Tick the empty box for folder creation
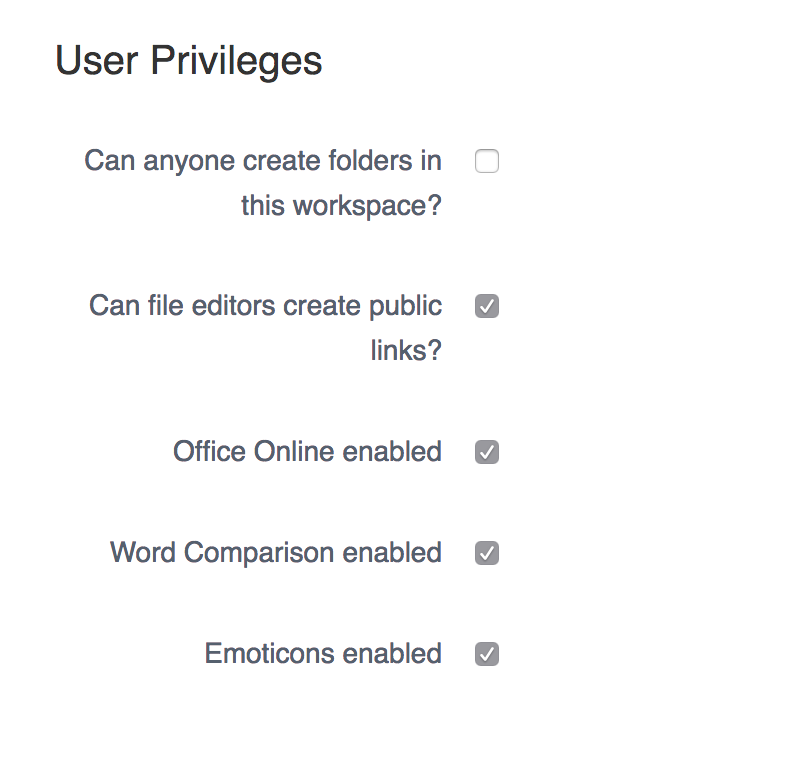The height and width of the screenshot is (780, 798). pyautogui.click(x=487, y=161)
